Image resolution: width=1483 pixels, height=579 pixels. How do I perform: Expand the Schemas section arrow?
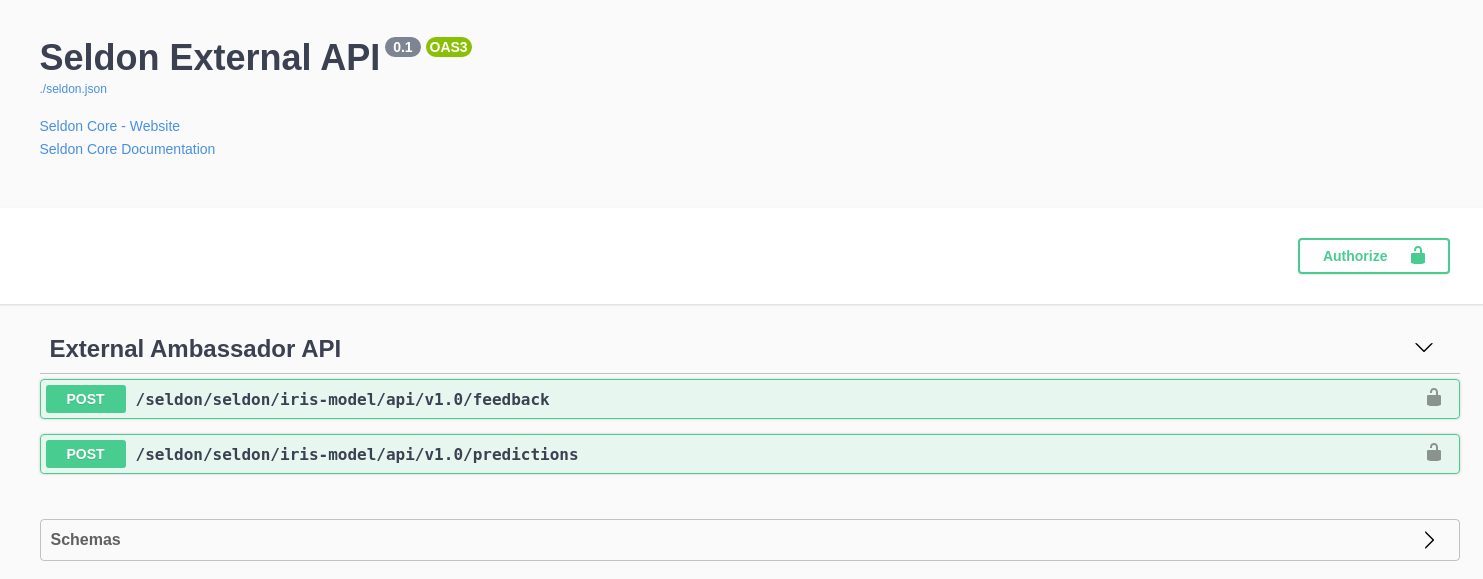pos(1429,540)
